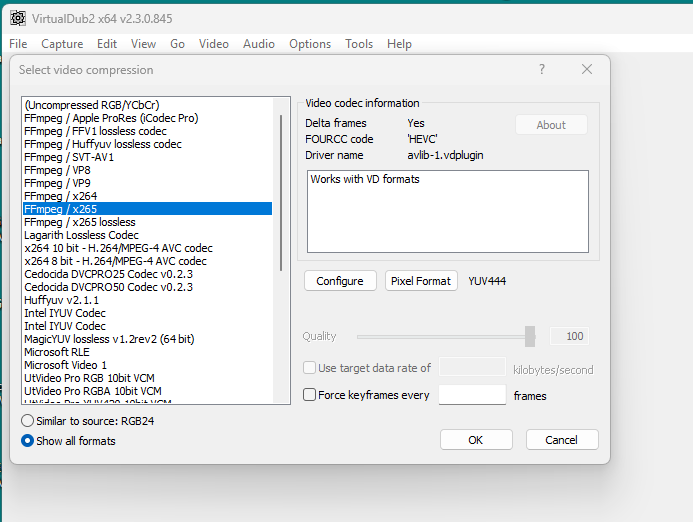Select FFmpeg / Huffyuv lossless codec
The height and width of the screenshot is (522, 693).
point(147,144)
